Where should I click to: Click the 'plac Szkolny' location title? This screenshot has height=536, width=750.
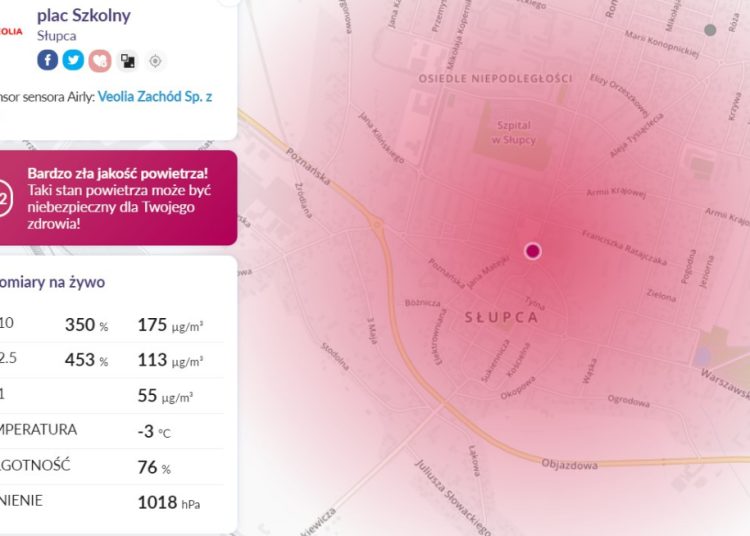83,15
